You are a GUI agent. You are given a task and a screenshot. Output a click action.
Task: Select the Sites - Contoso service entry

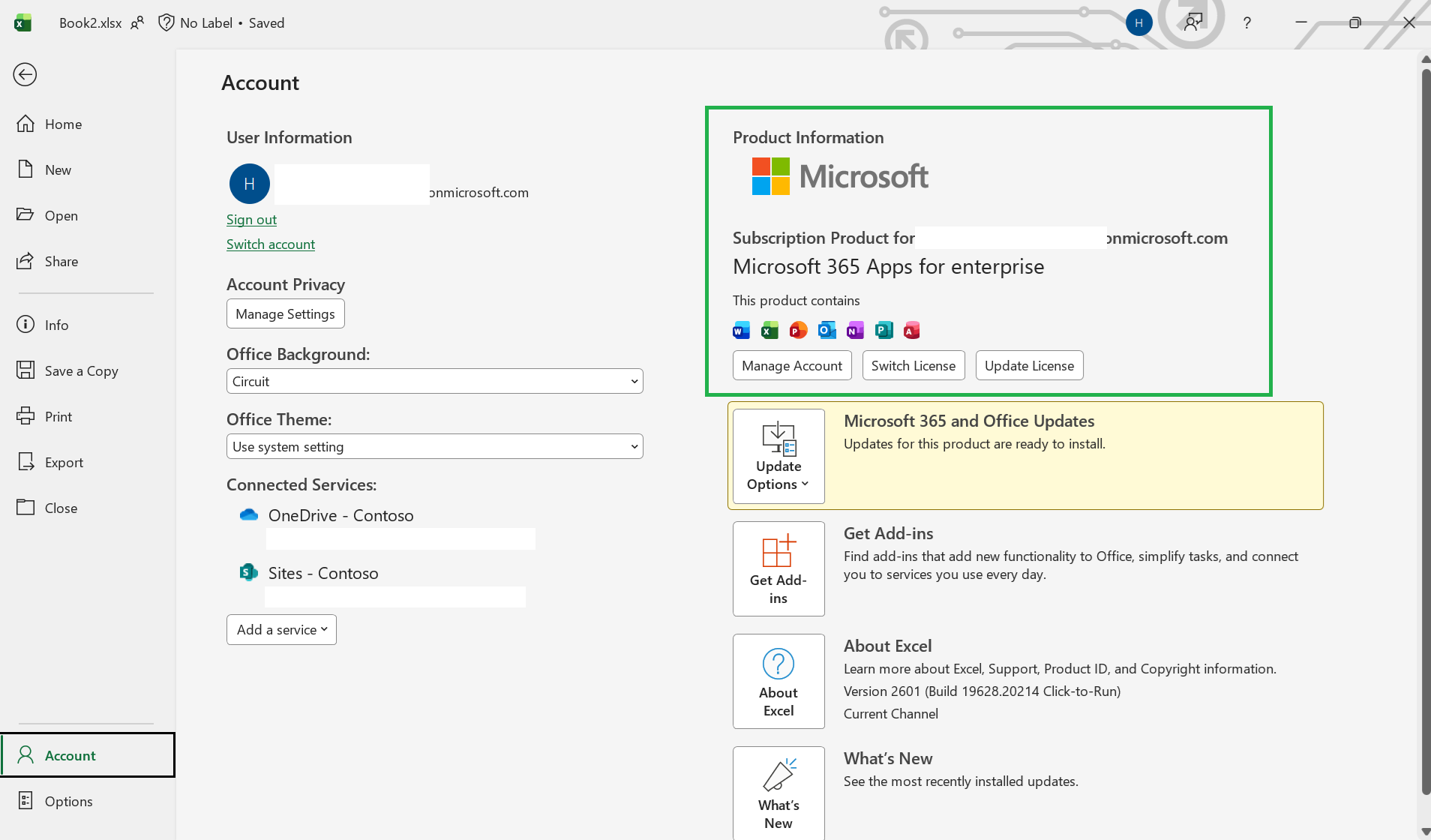coord(323,574)
